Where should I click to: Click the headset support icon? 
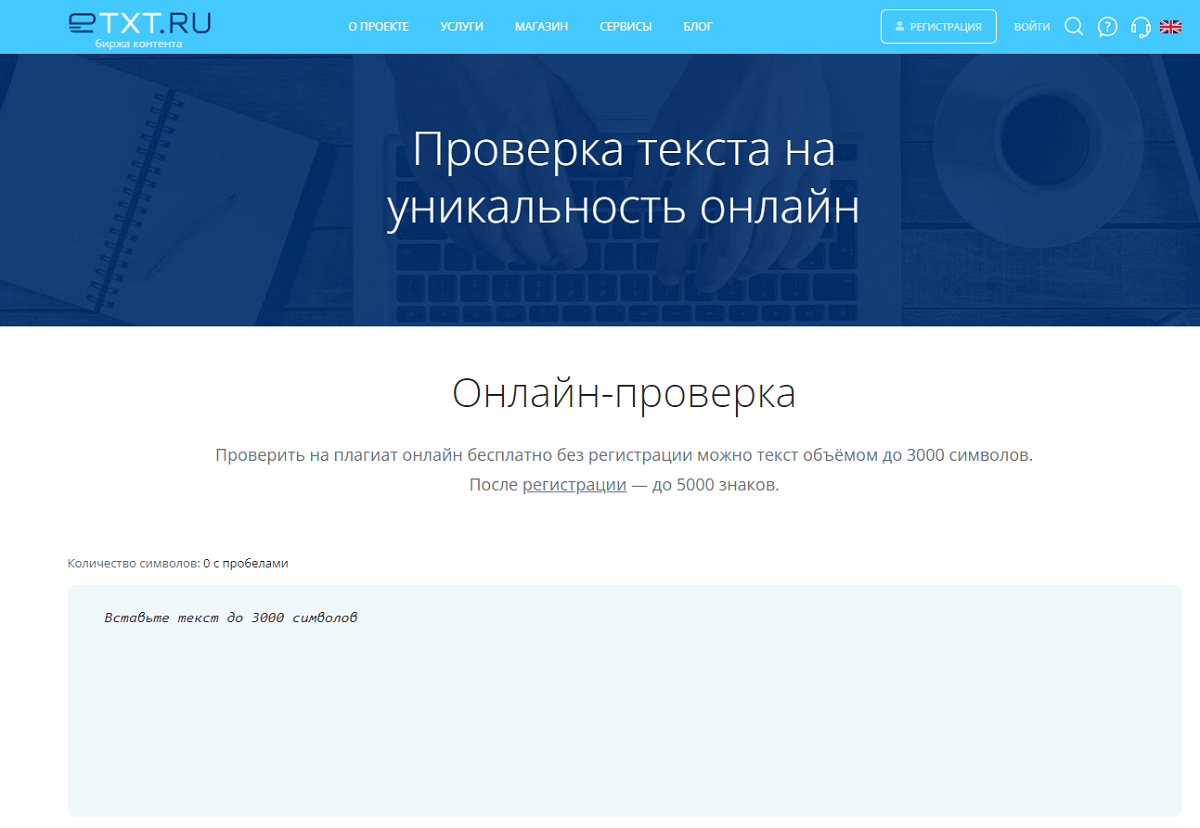click(x=1139, y=27)
